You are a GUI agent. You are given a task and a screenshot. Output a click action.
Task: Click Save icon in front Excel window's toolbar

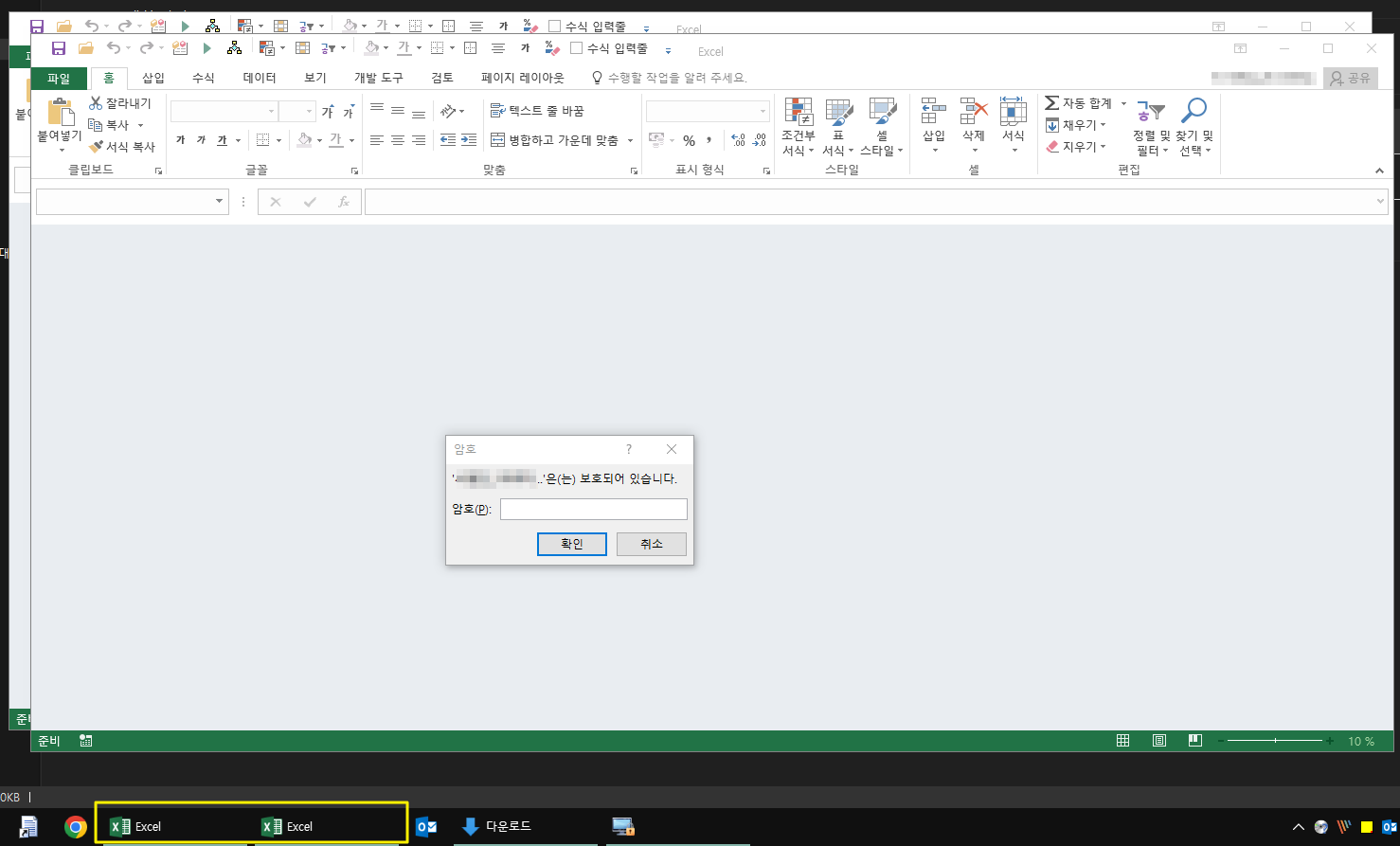click(x=59, y=48)
